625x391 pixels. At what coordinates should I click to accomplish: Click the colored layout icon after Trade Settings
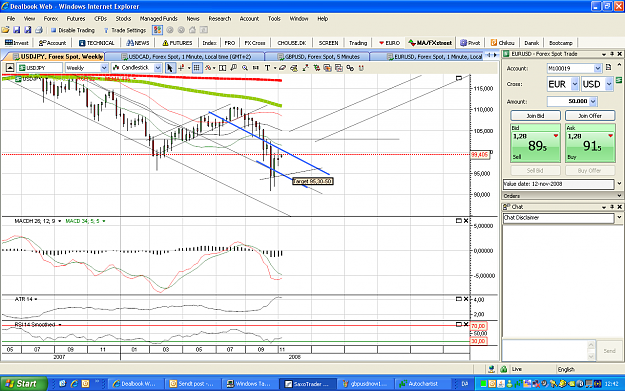point(157,30)
